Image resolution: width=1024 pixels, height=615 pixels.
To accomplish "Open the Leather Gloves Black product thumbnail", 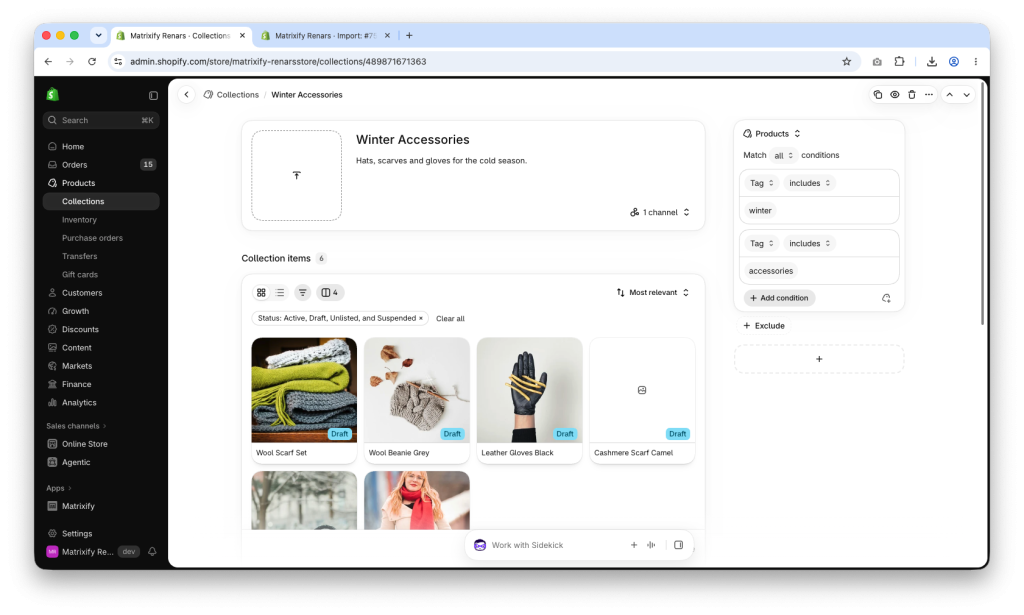I will (x=530, y=390).
